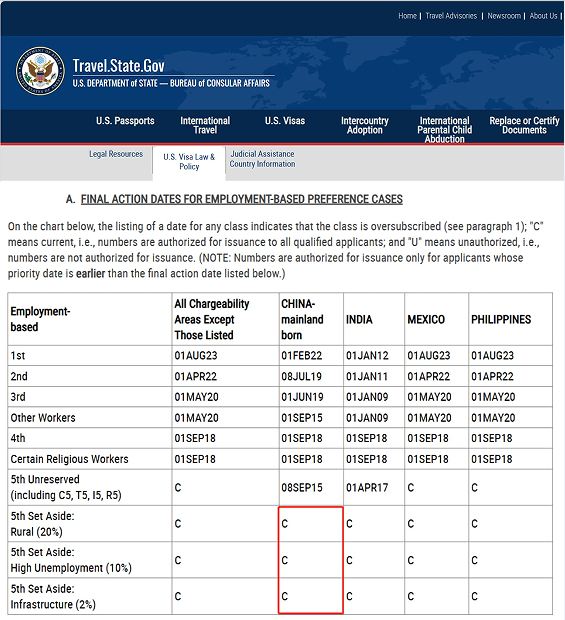The image size is (565, 620).
Task: Select the U.S. Passports menu
Action: pyautogui.click(x=125, y=121)
